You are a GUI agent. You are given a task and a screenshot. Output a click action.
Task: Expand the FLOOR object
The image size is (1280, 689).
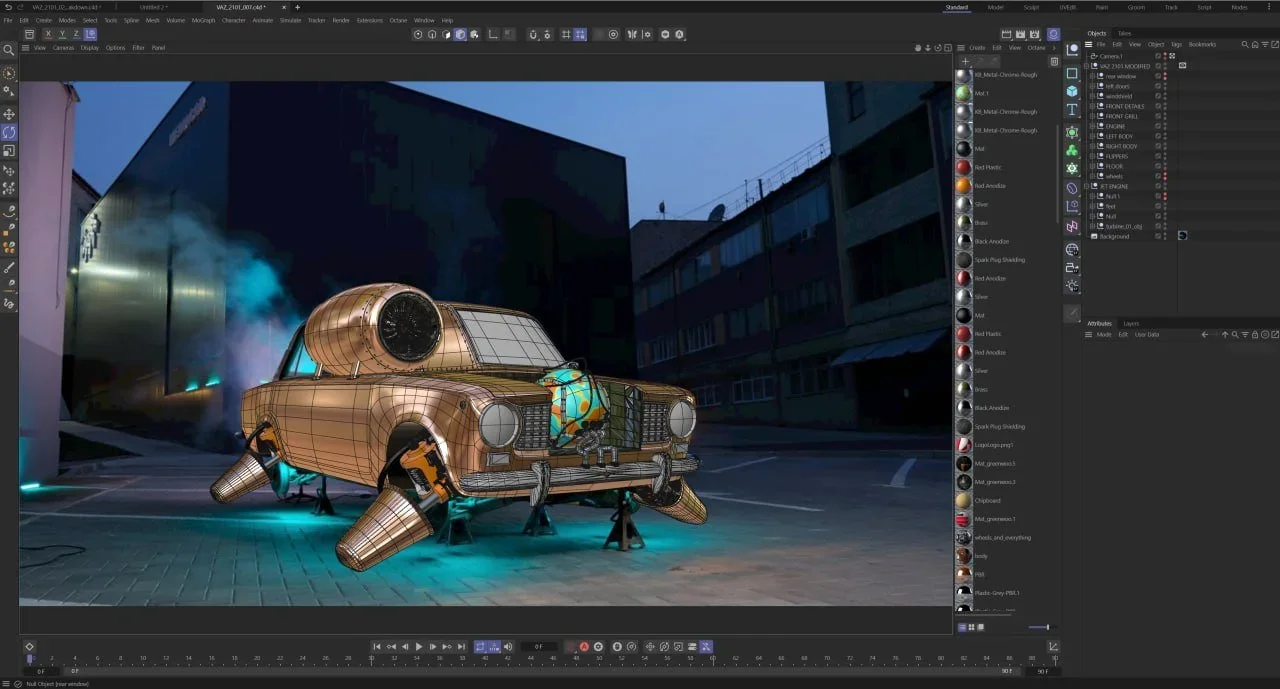point(1092,166)
